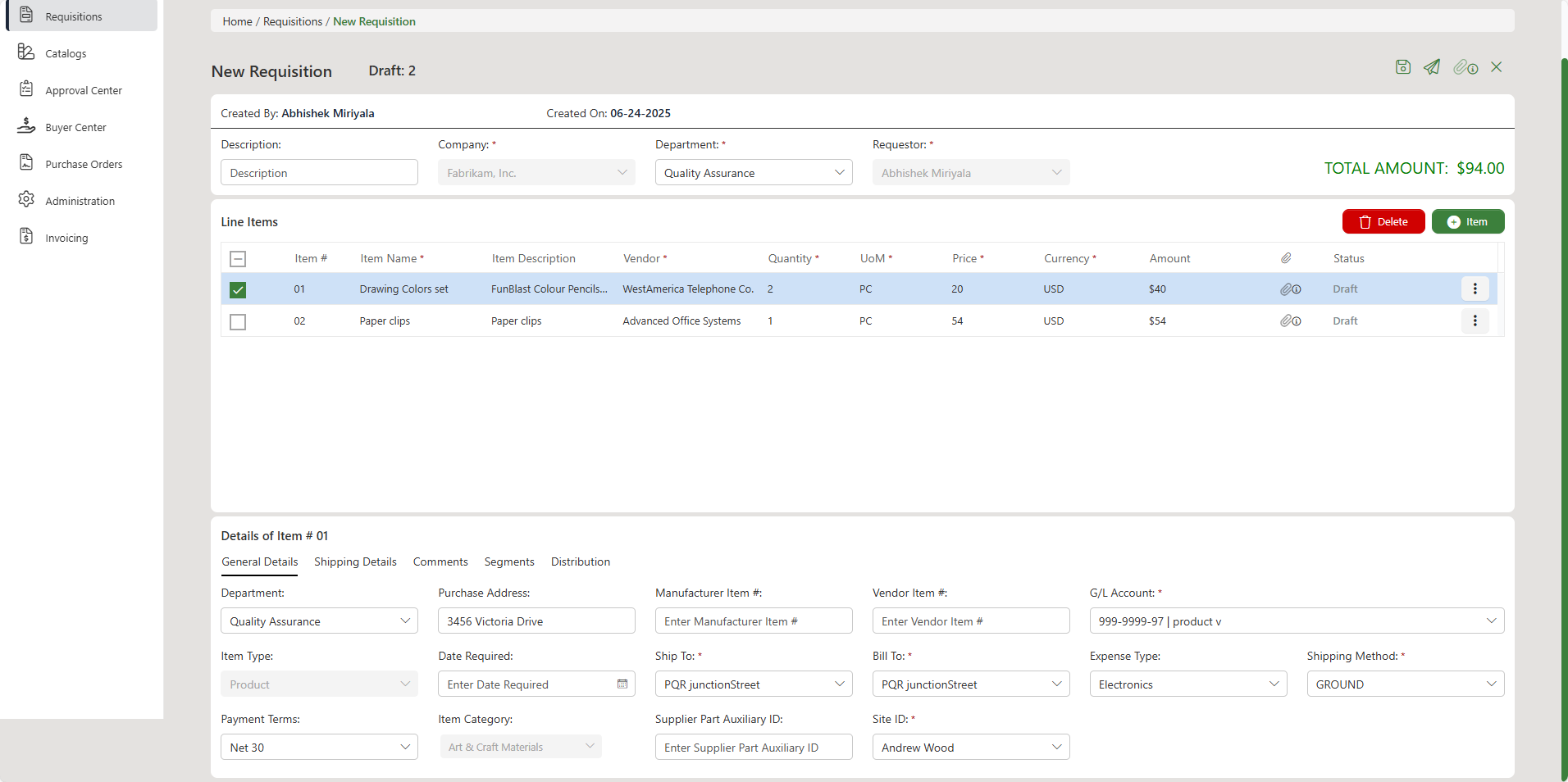Open attachments for Paper clips row
The height and width of the screenshot is (782, 1568).
coord(1291,321)
